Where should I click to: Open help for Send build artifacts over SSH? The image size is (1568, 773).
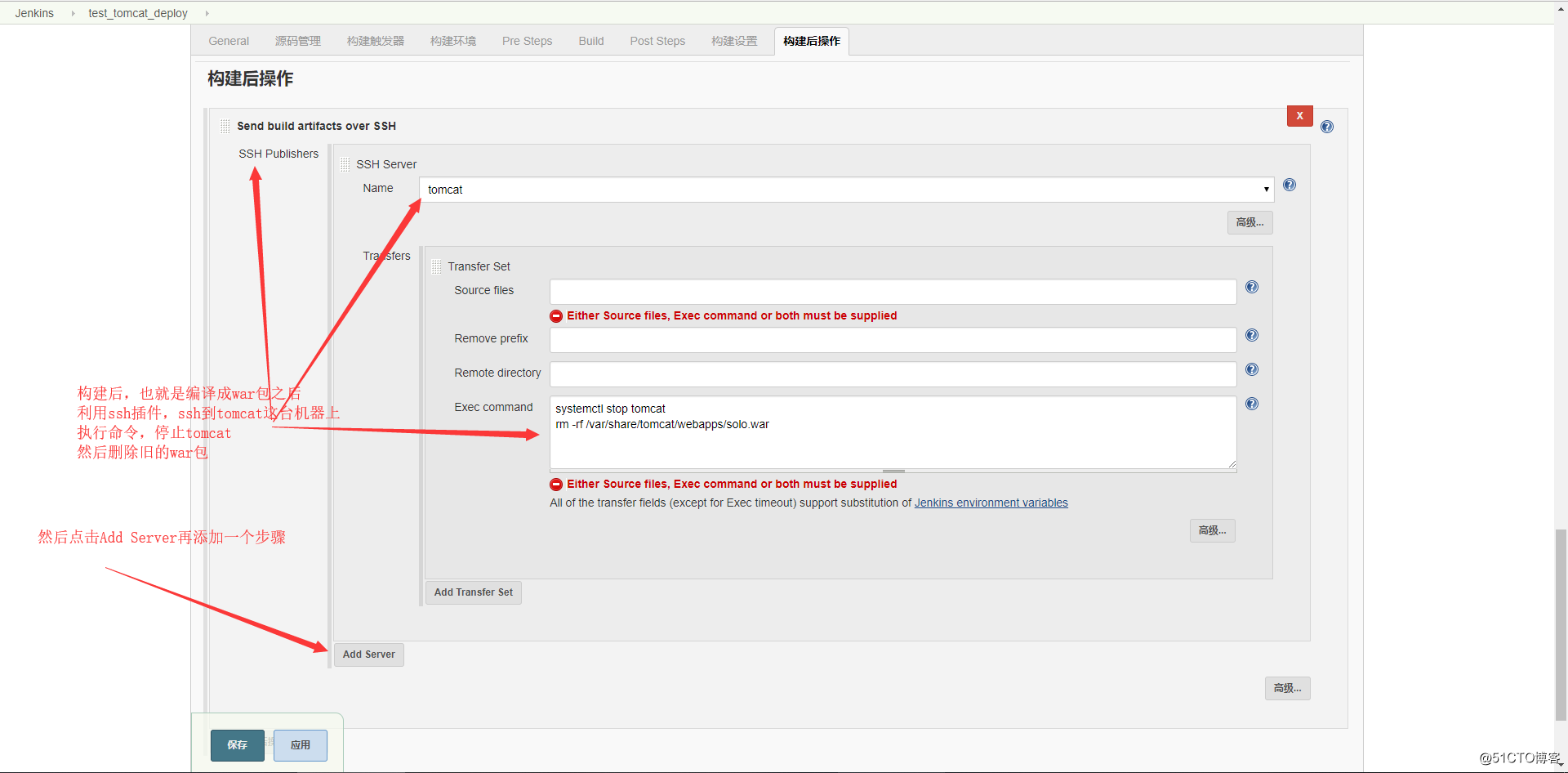pyautogui.click(x=1327, y=127)
